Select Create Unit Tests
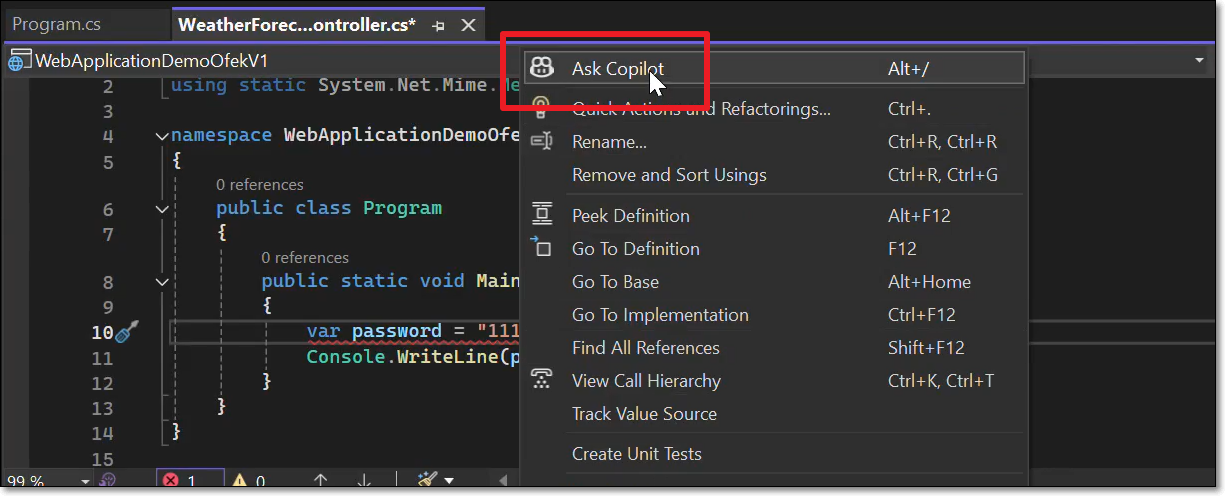Image resolution: width=1225 pixels, height=496 pixels. click(775, 453)
